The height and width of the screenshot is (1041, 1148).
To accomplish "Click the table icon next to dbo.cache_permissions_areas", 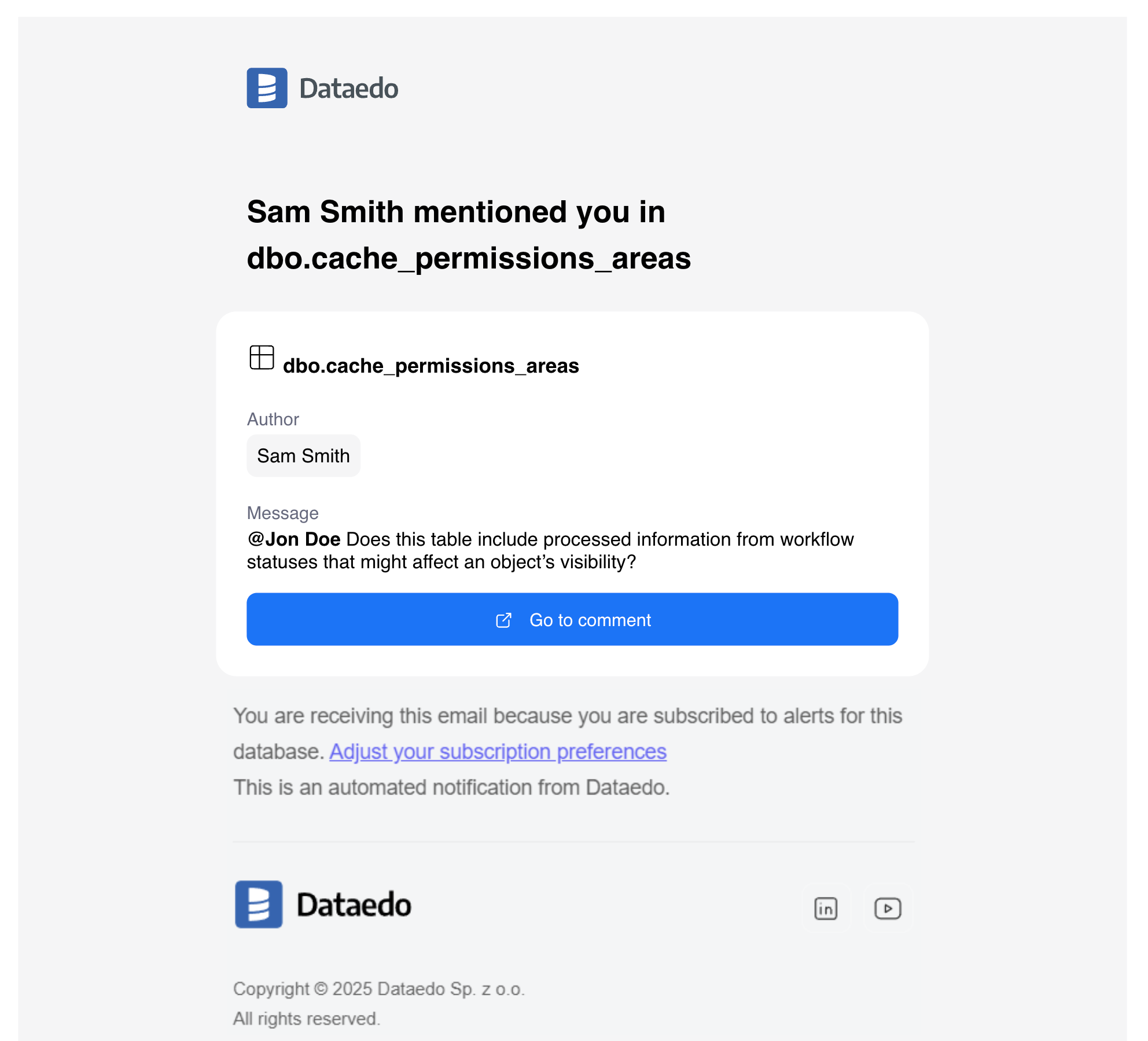I will coord(262,358).
